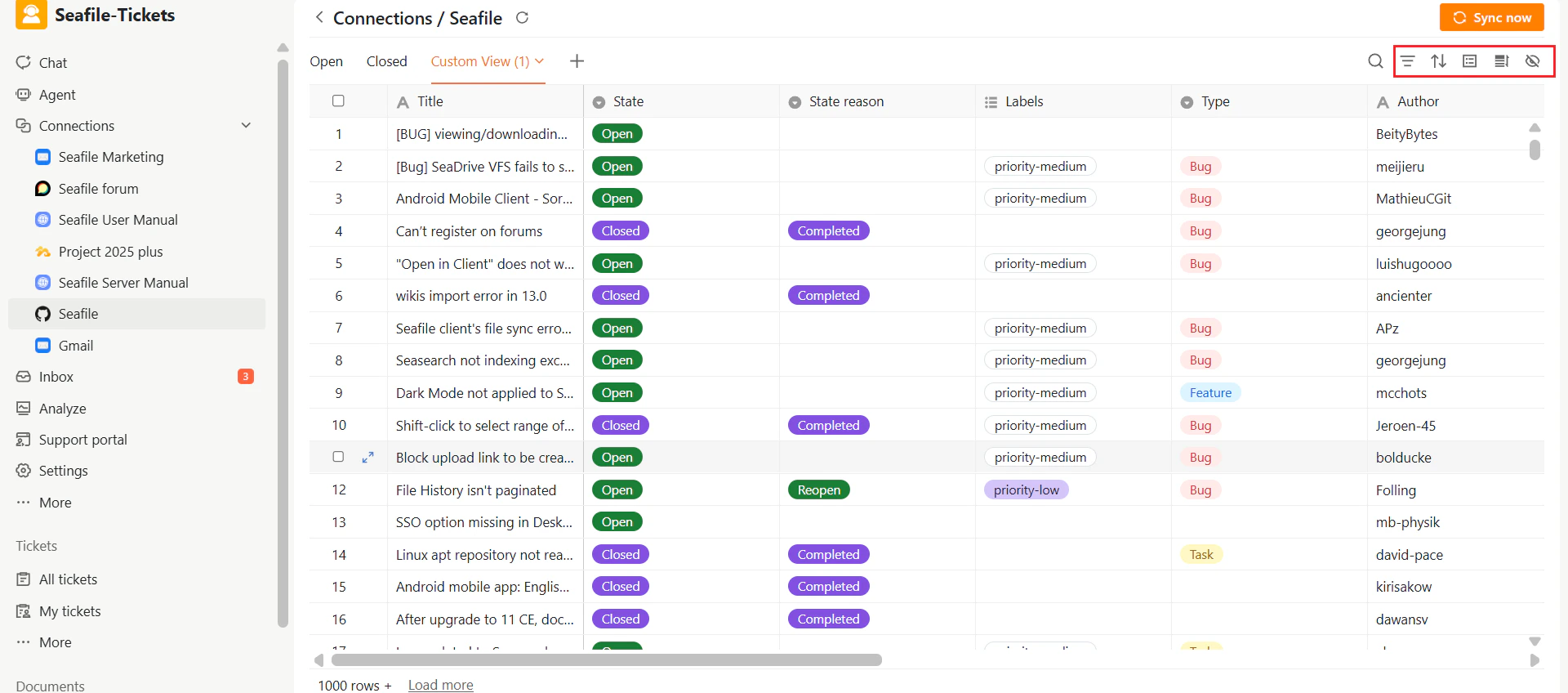Click the table scroll-left arrow
Viewport: 1568px width, 693px height.
[x=318, y=659]
